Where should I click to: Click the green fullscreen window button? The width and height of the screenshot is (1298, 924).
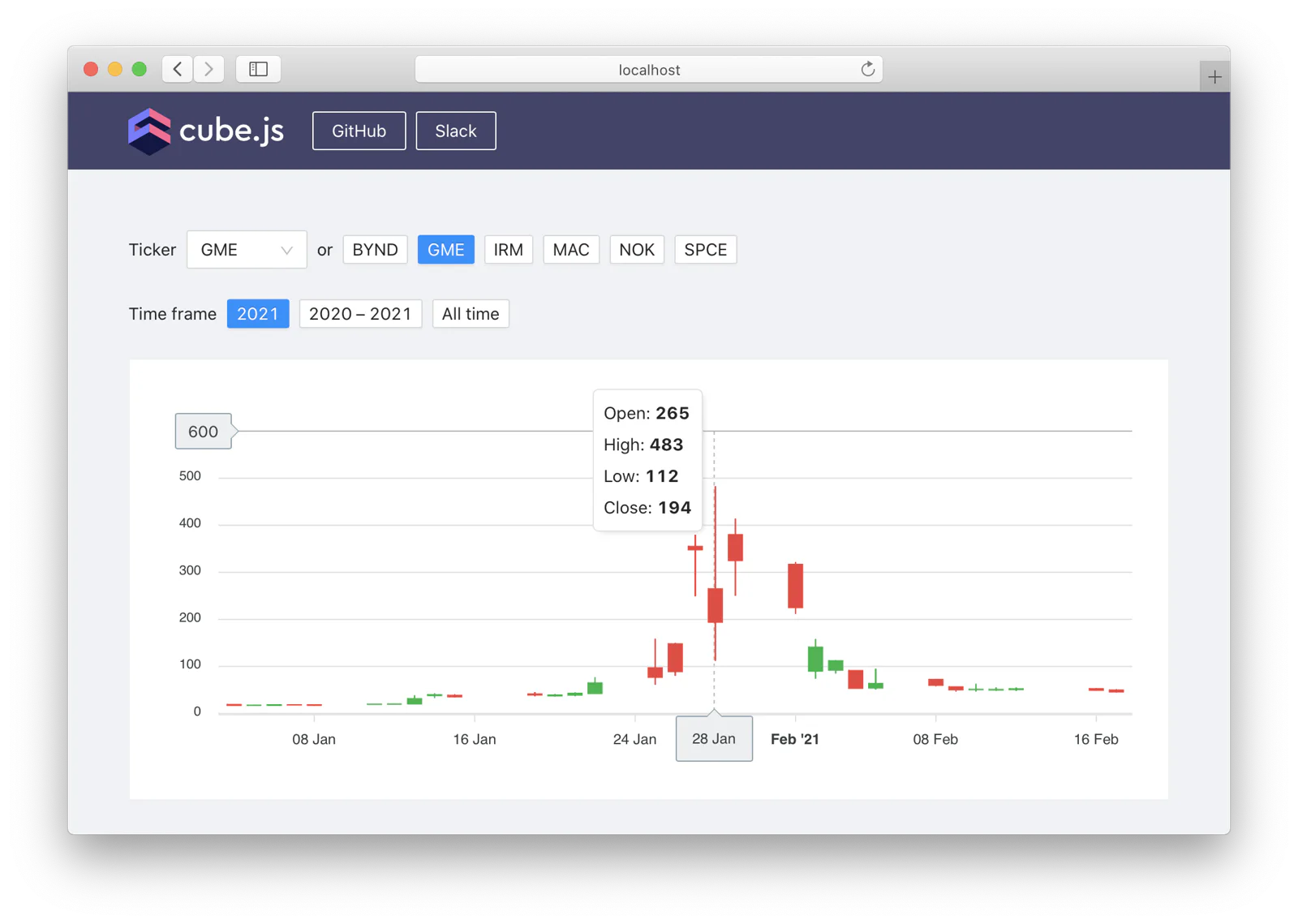pyautogui.click(x=140, y=69)
